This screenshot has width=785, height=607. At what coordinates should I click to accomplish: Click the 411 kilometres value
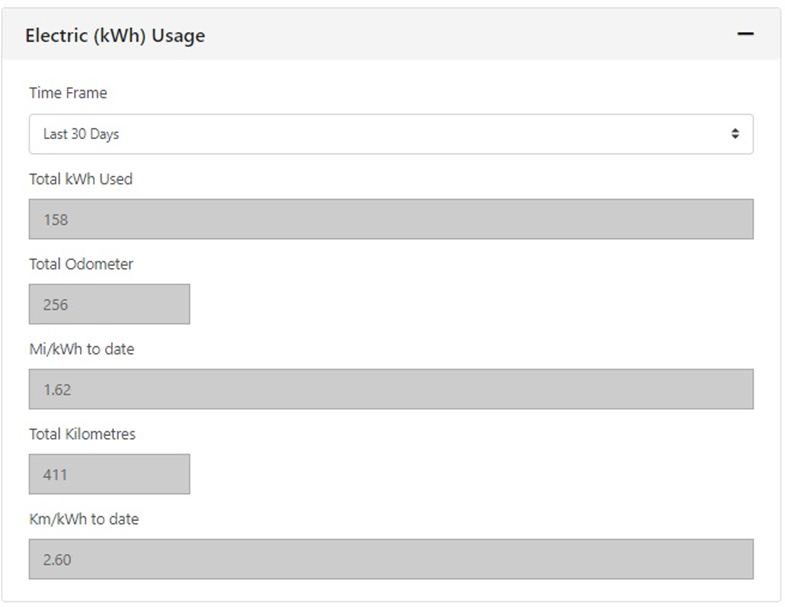55,474
